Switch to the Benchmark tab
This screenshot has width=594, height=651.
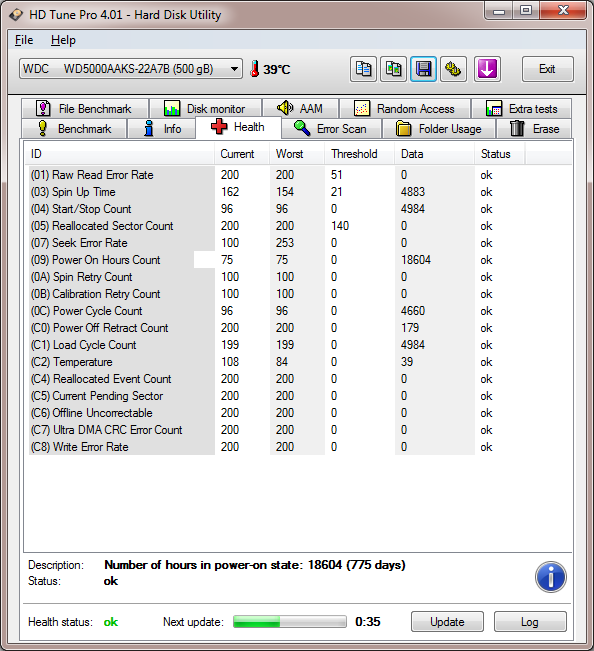point(74,129)
